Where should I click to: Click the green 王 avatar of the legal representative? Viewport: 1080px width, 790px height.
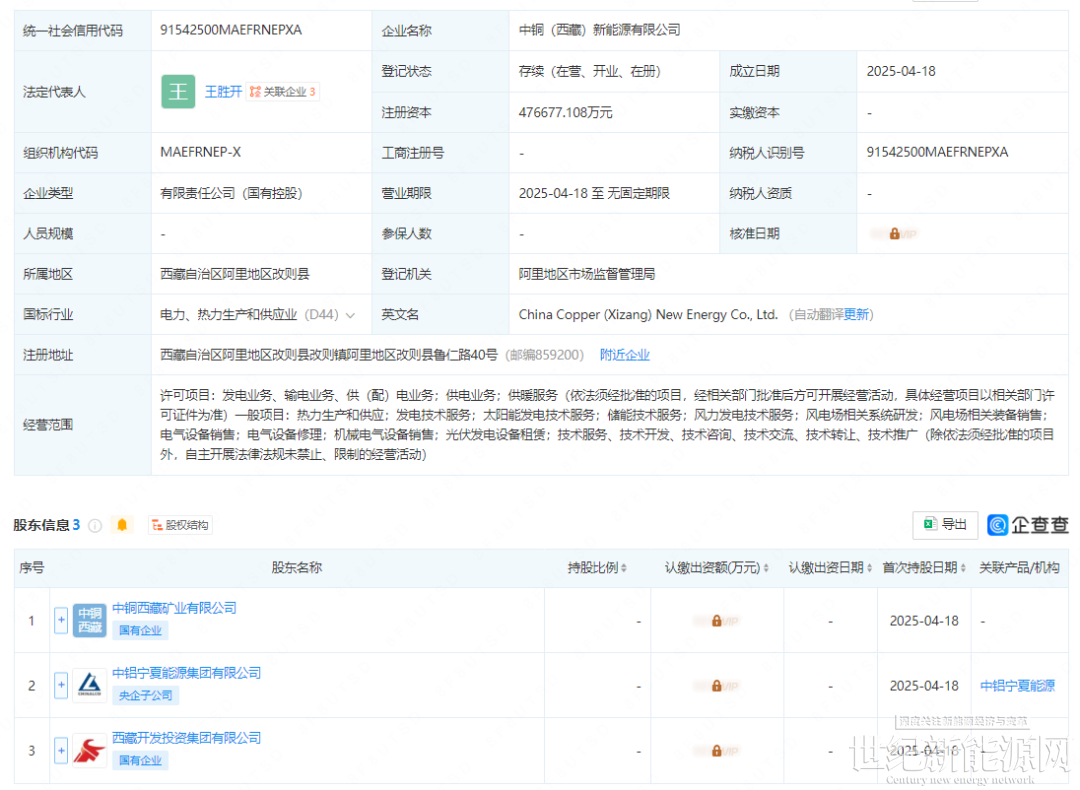pos(178,92)
